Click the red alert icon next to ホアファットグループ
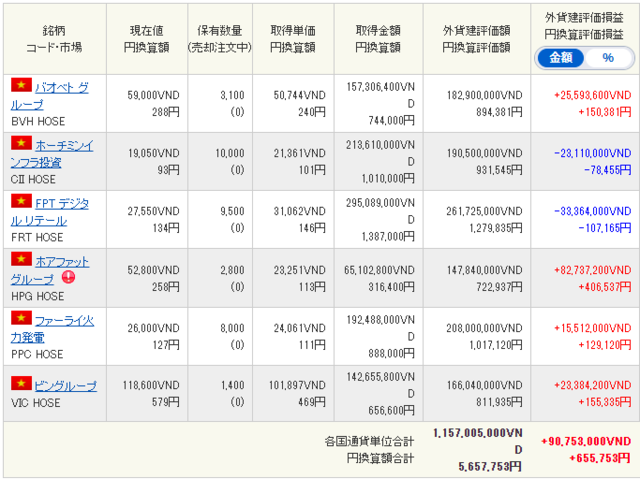 pos(68,278)
